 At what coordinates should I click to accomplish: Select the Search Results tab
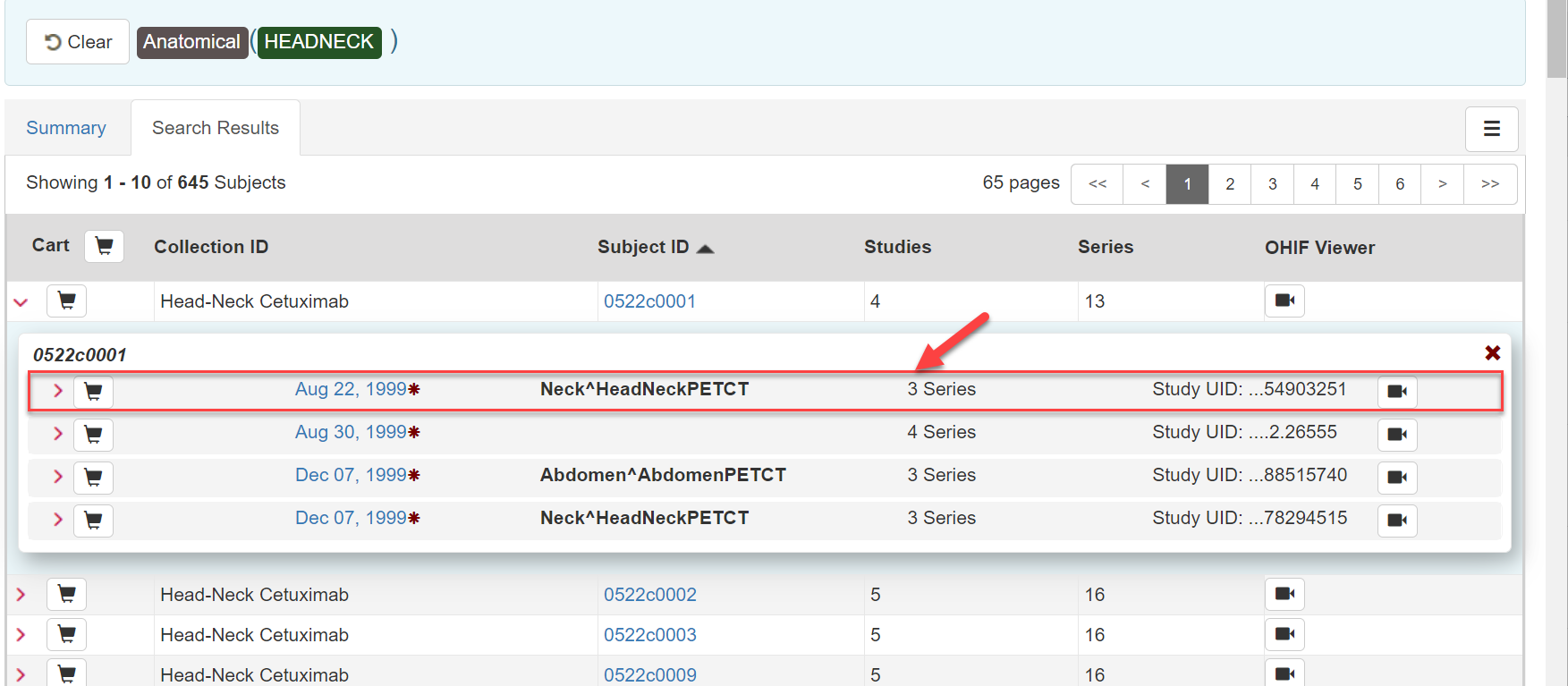pyautogui.click(x=216, y=128)
